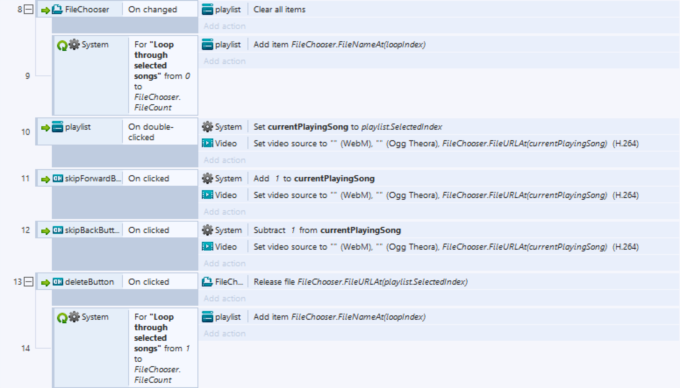Click Add action in event 14
Screen dimensions: 680x388
[225, 333]
